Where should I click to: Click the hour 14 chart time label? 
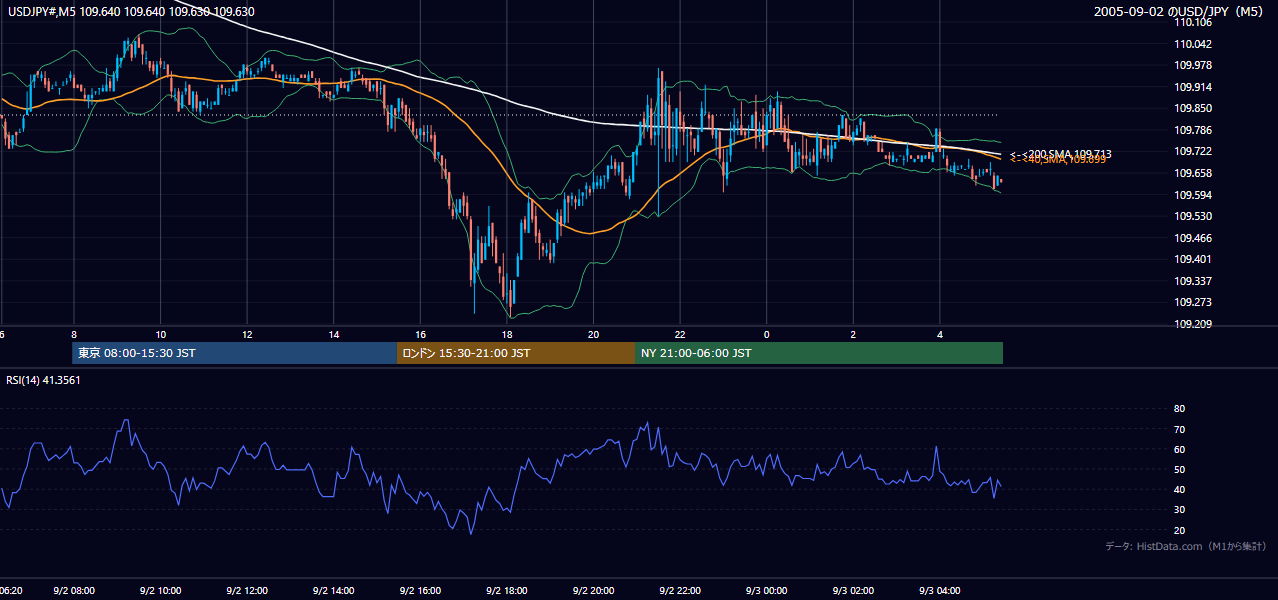pyautogui.click(x=334, y=334)
